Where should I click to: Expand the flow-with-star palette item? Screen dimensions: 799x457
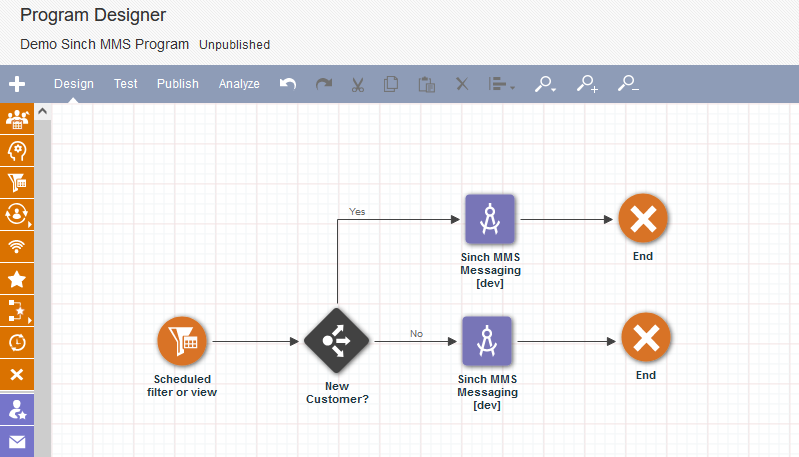tap(17, 311)
